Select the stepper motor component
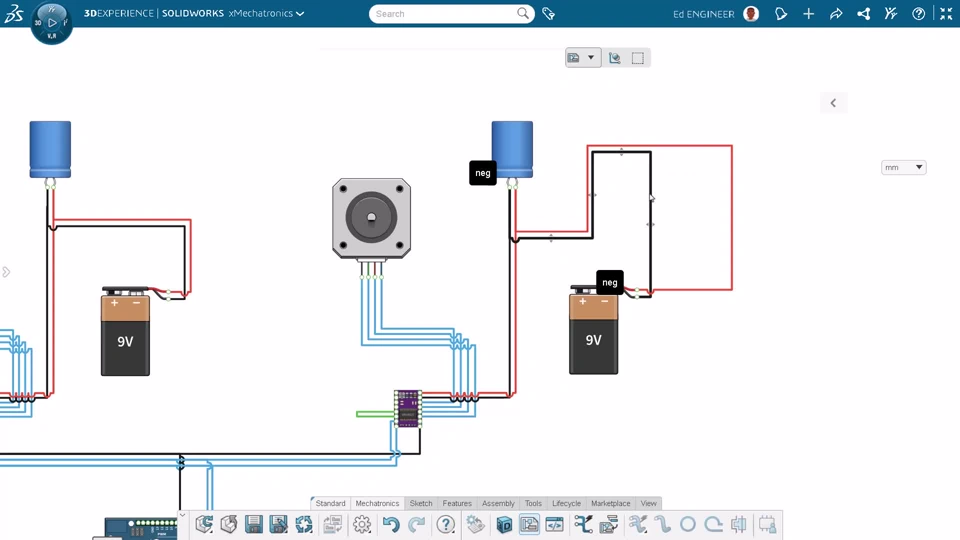This screenshot has width=960, height=540. click(372, 219)
